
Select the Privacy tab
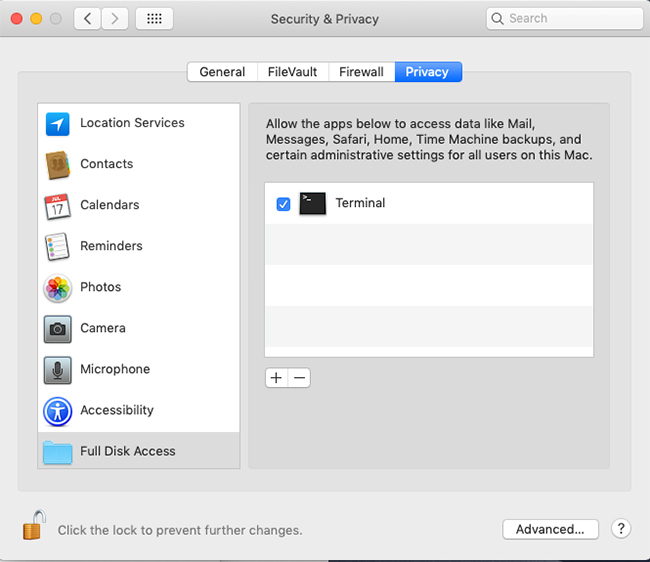click(428, 72)
